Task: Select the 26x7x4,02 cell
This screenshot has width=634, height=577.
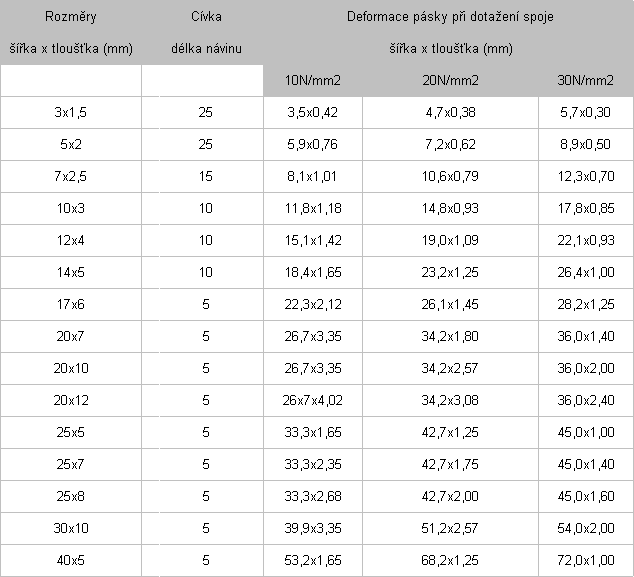Action: (313, 400)
